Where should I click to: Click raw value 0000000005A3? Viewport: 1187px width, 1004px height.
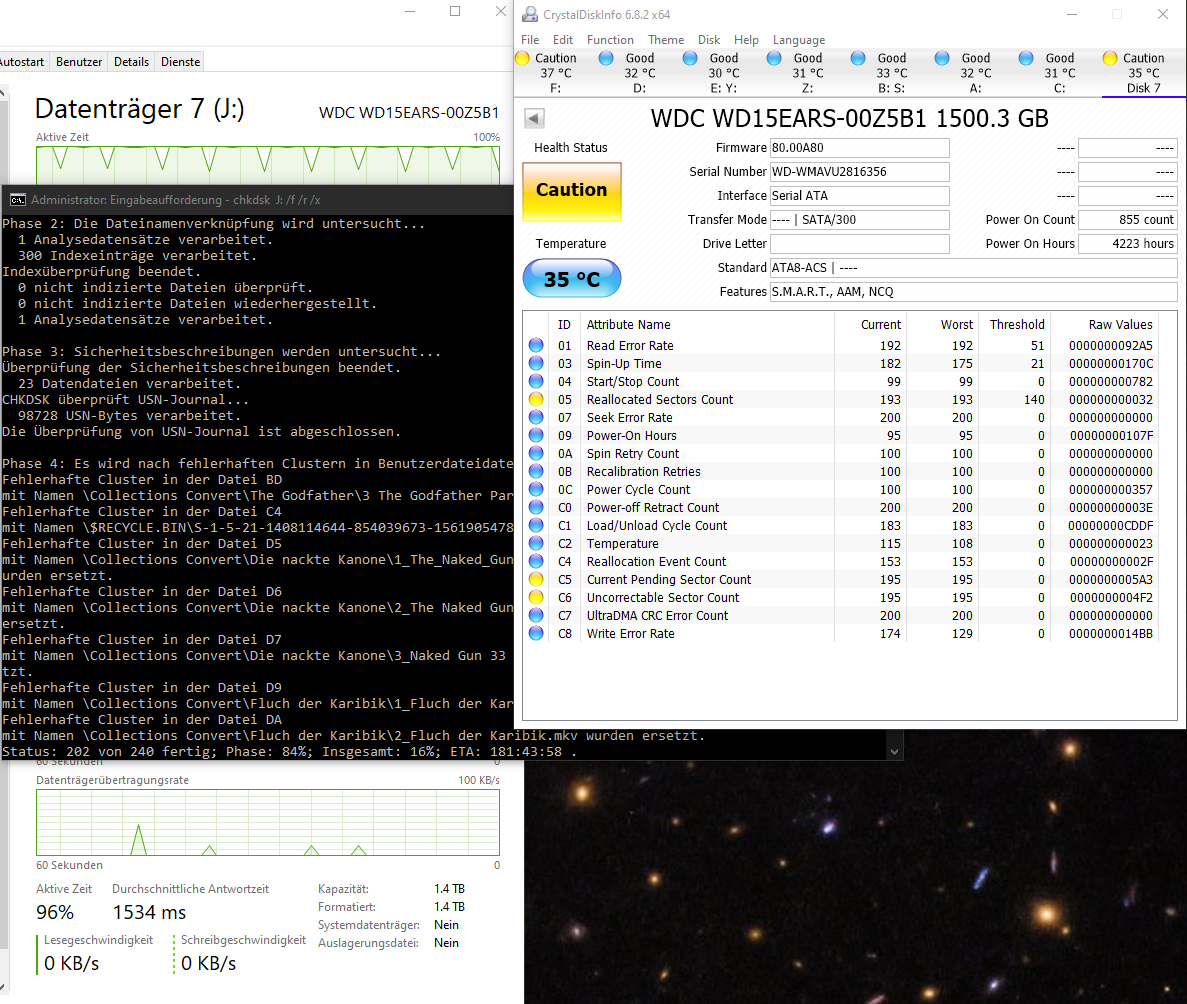click(x=1111, y=579)
